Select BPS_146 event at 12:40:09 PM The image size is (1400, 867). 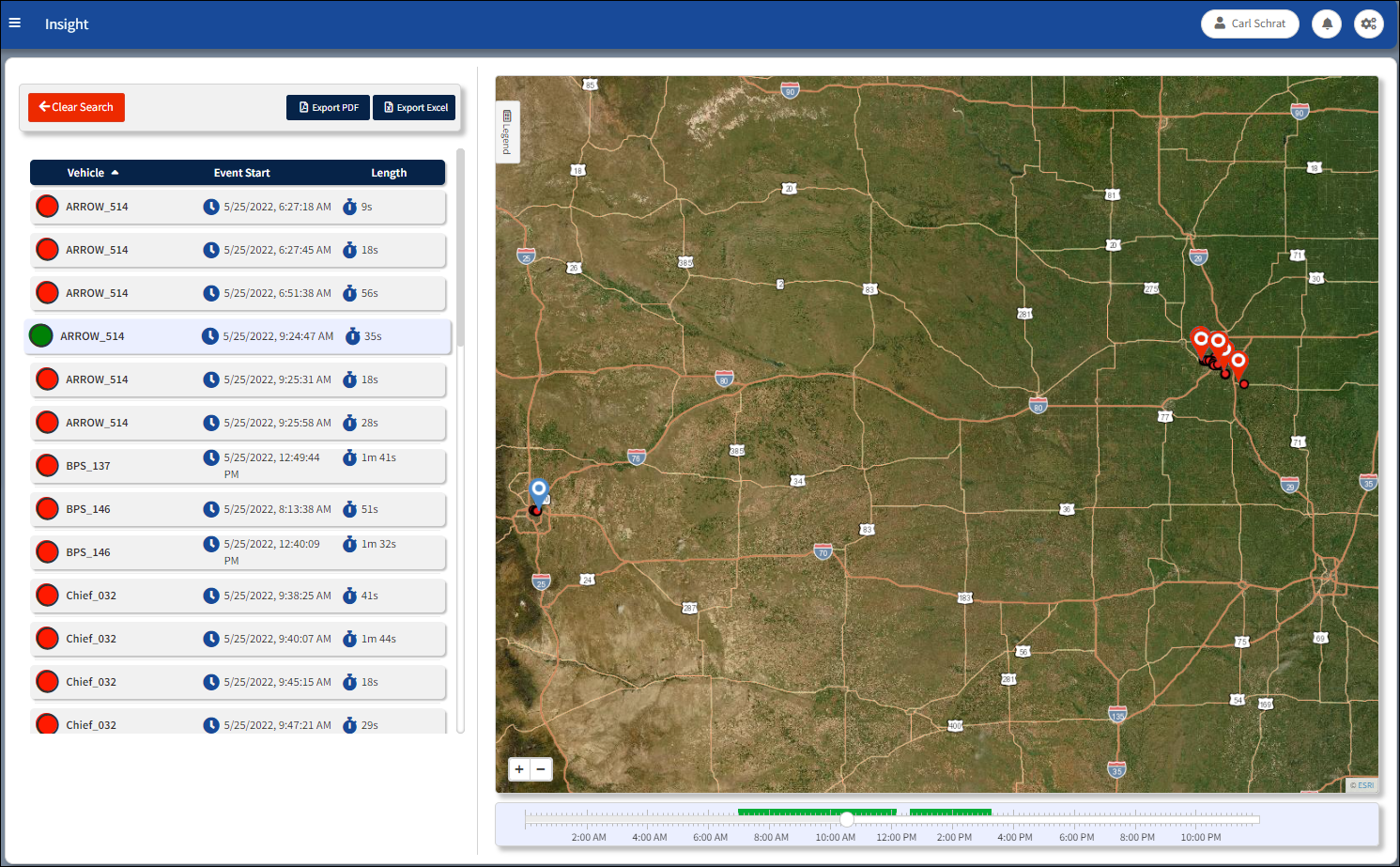pos(238,552)
